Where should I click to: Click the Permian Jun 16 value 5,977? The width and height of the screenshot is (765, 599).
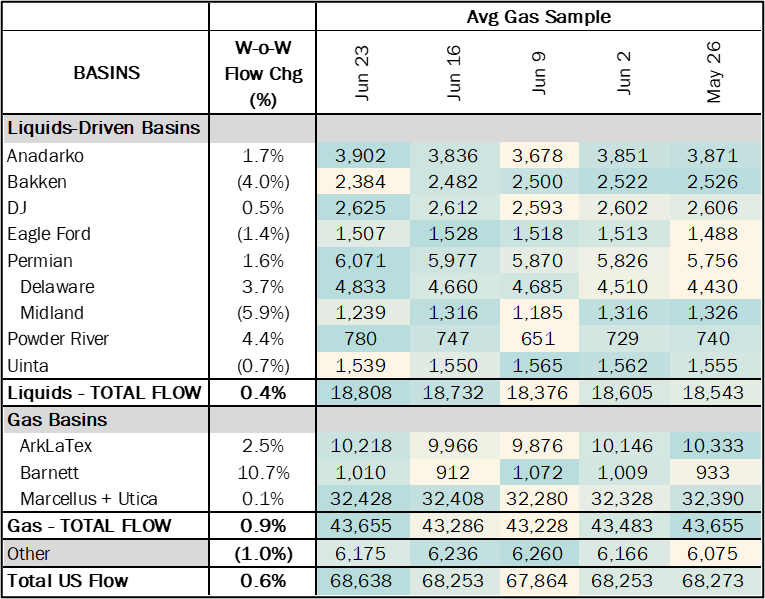click(451, 260)
